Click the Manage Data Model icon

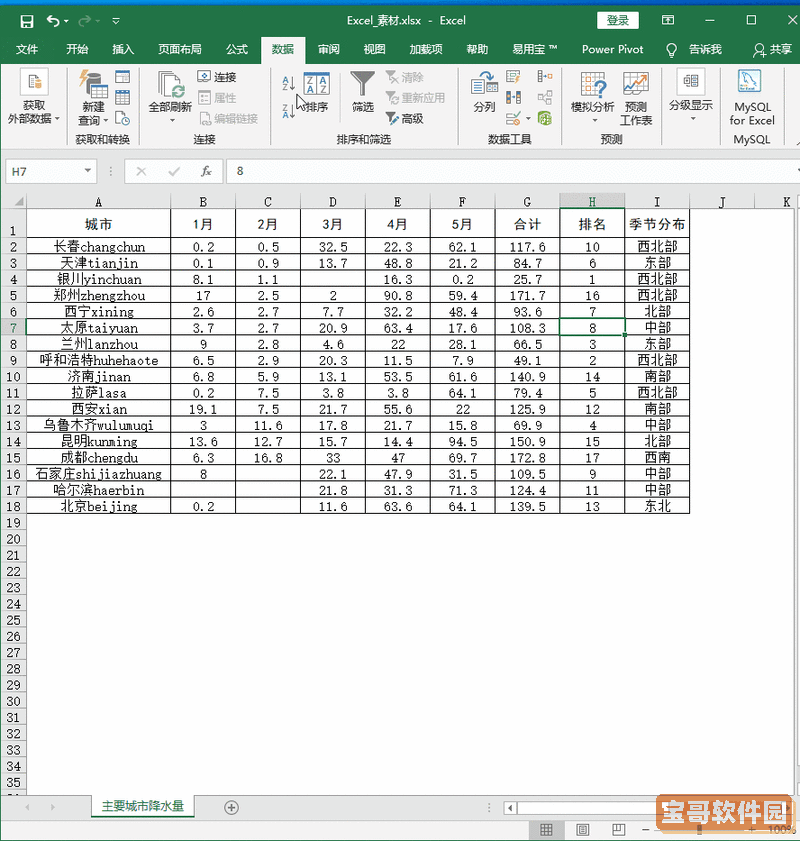tap(545, 119)
